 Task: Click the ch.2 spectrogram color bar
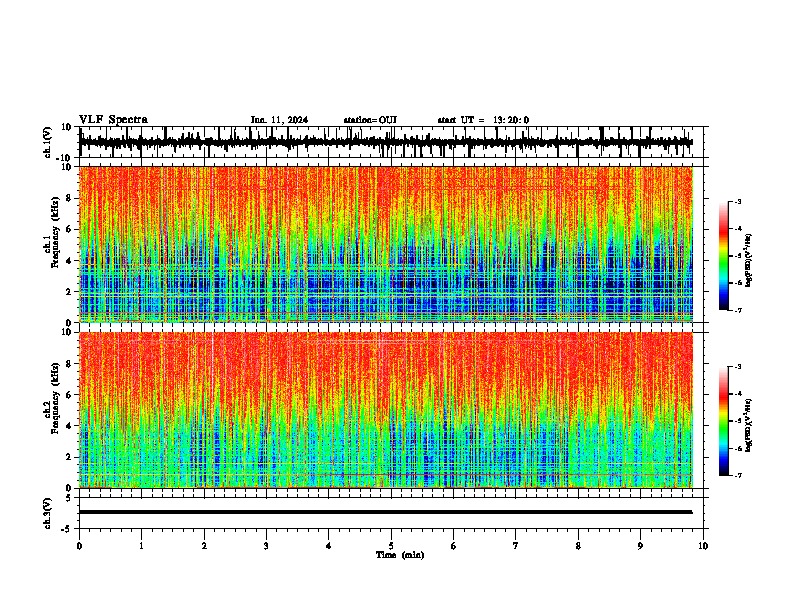tap(723, 421)
